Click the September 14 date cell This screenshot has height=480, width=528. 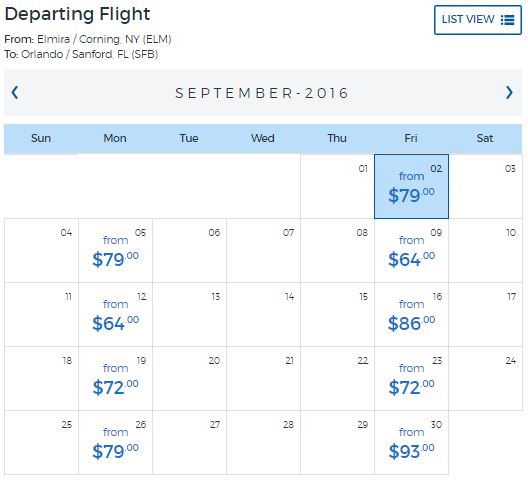pyautogui.click(x=263, y=315)
